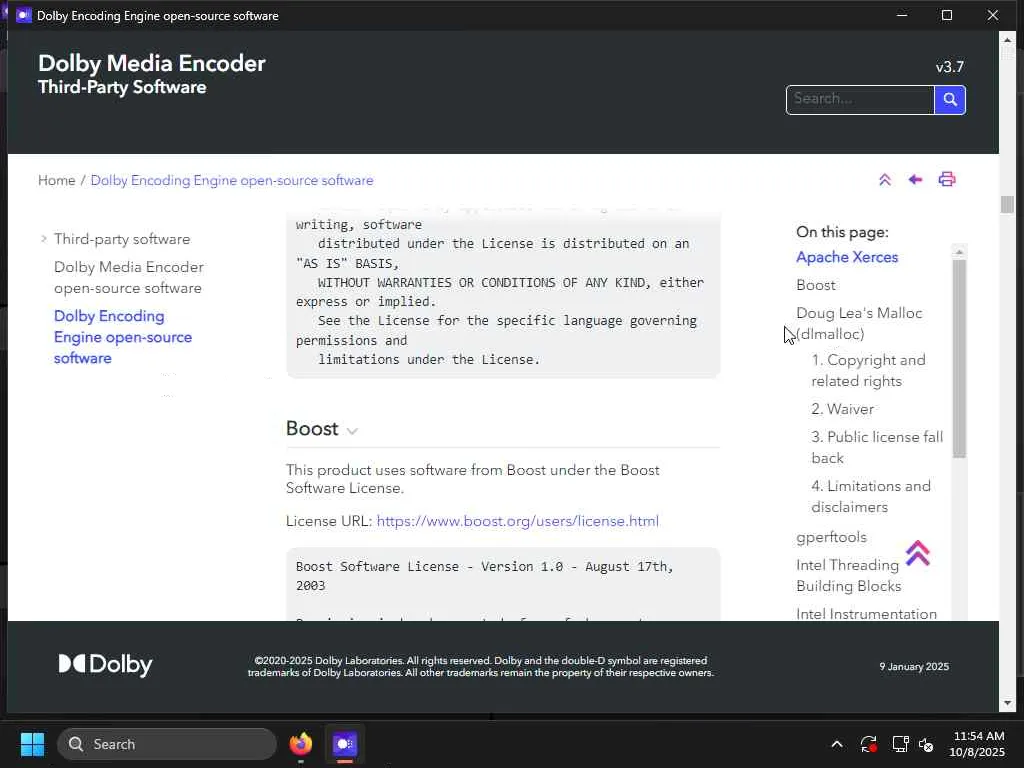Screen dimensions: 1024x768
Task: Click the left arrow back icon
Action: pos(915,180)
